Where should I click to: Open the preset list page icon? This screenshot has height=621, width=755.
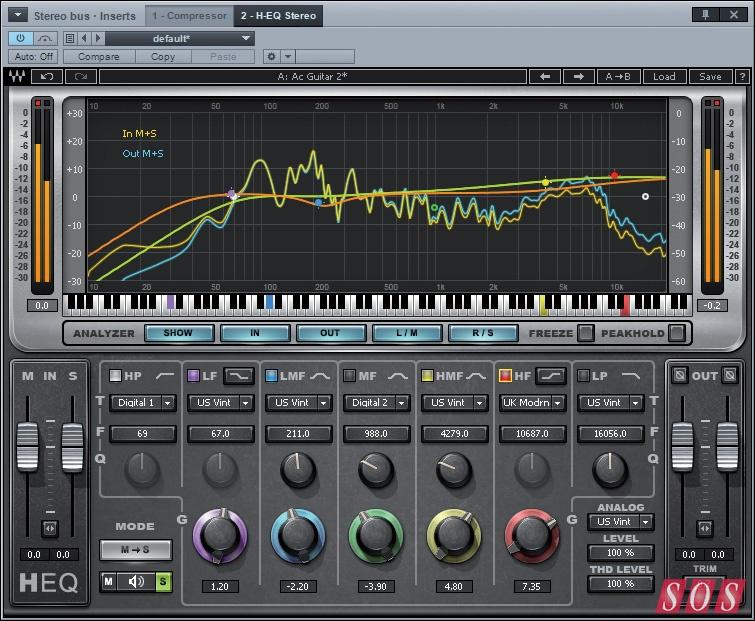pos(70,38)
